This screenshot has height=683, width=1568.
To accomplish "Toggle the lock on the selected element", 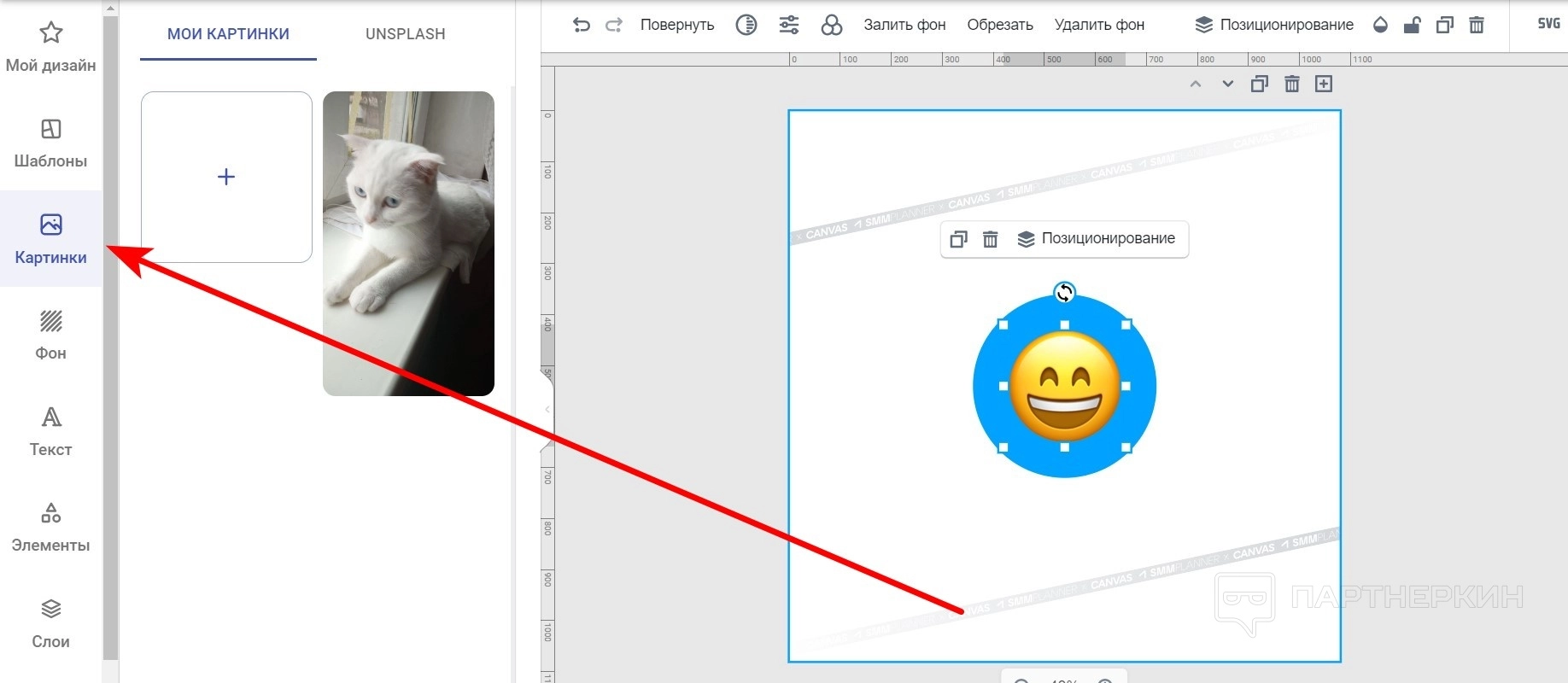I will pos(1413,25).
